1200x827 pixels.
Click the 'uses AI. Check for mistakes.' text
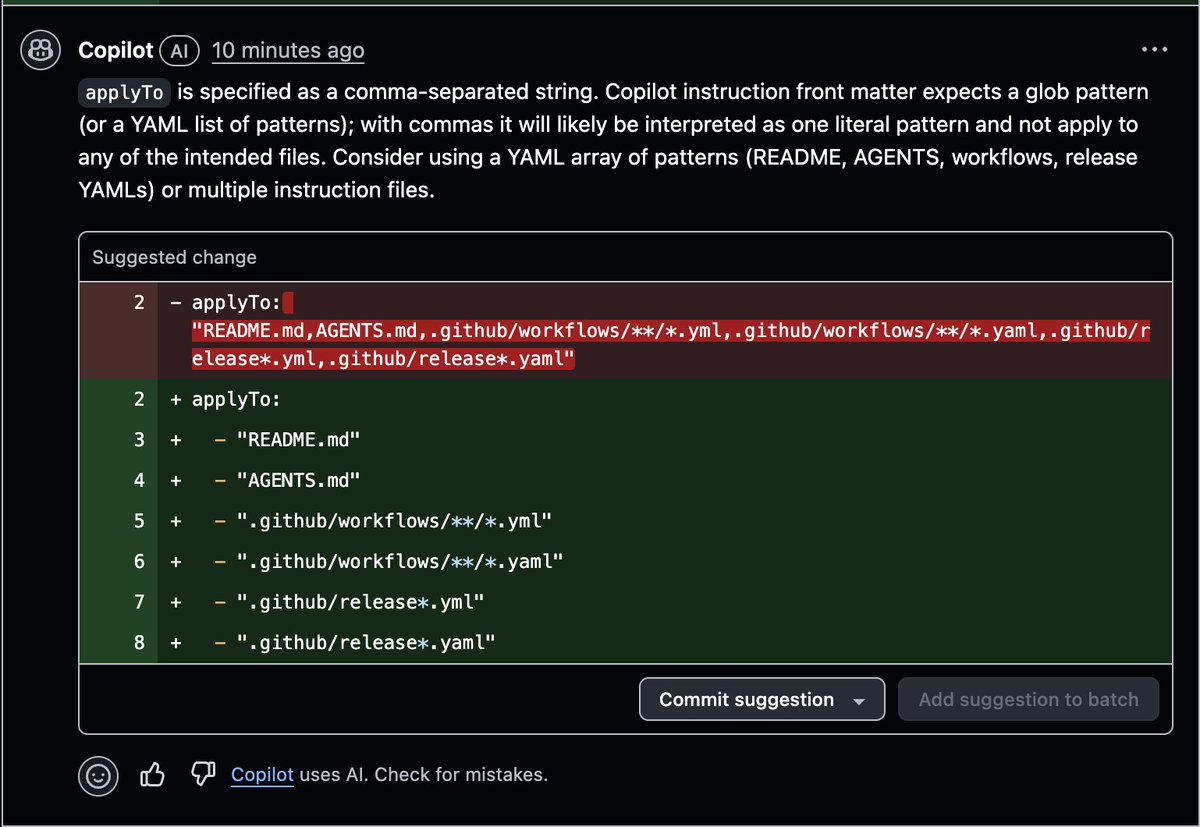[424, 774]
